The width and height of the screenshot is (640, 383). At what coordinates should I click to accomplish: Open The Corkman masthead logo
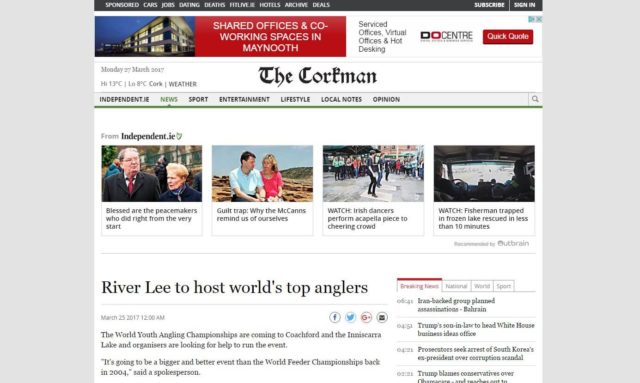coord(318,76)
